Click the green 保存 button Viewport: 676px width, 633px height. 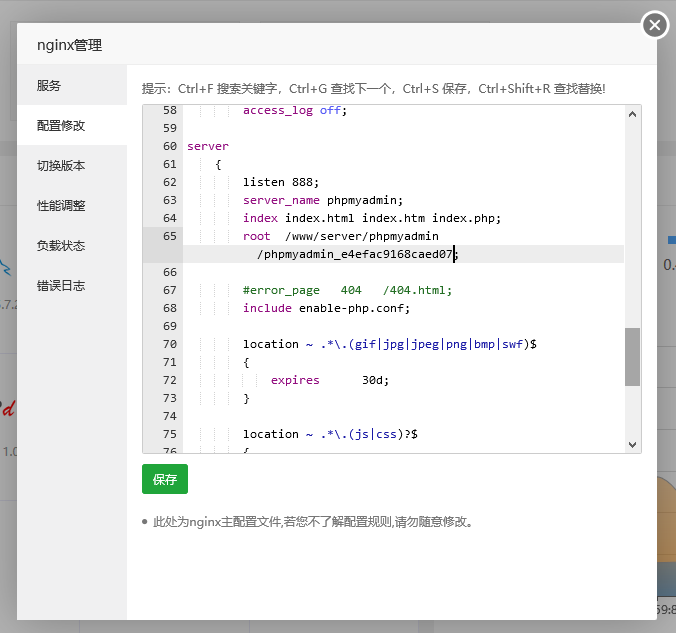tap(164, 479)
